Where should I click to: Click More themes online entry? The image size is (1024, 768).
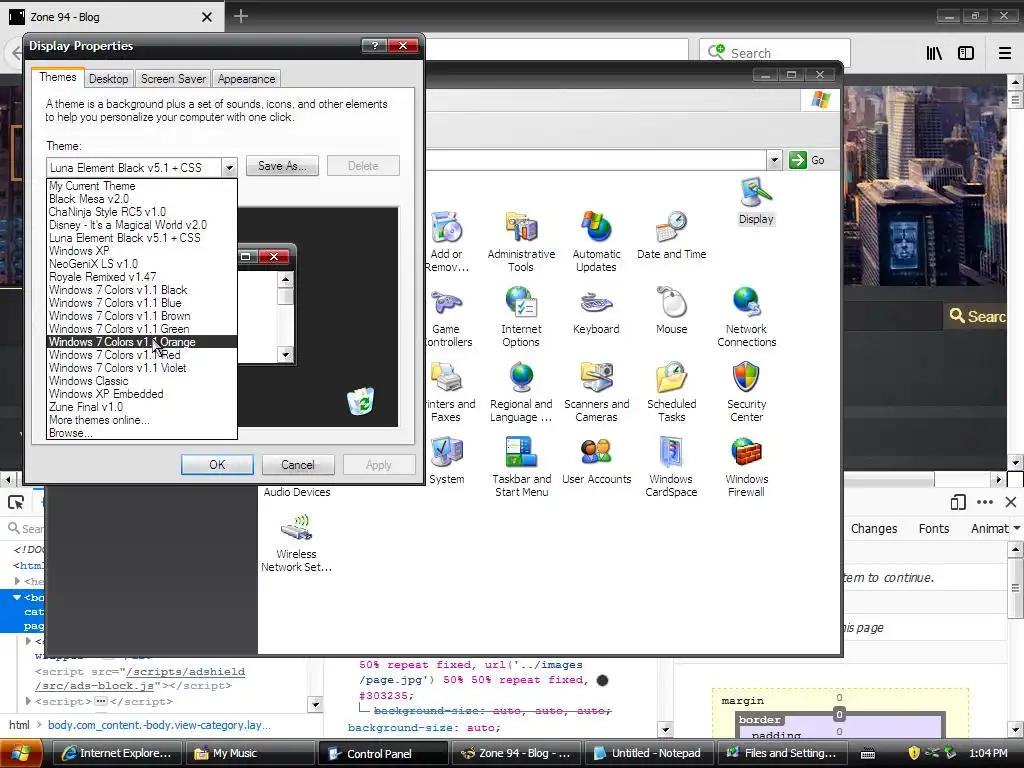[142, 420]
